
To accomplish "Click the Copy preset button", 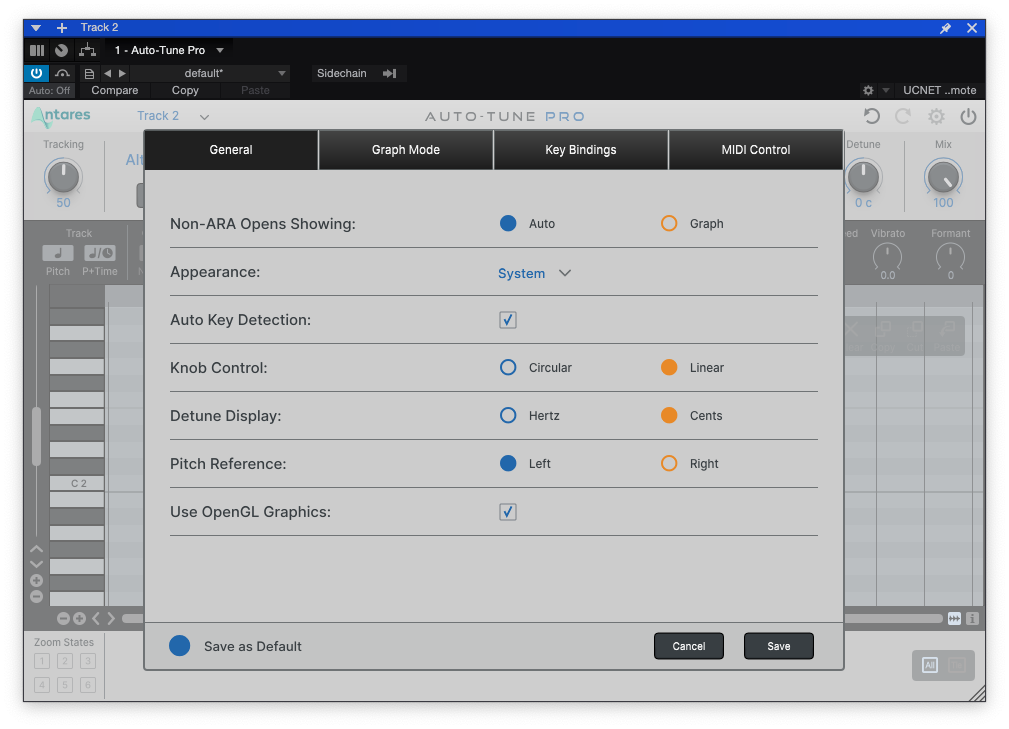I will pos(185,90).
